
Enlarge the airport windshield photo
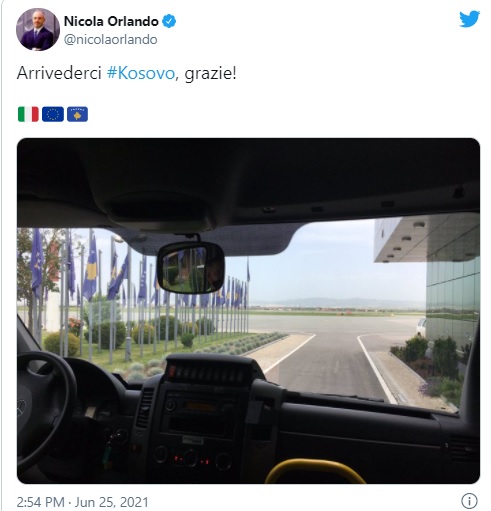click(248, 311)
